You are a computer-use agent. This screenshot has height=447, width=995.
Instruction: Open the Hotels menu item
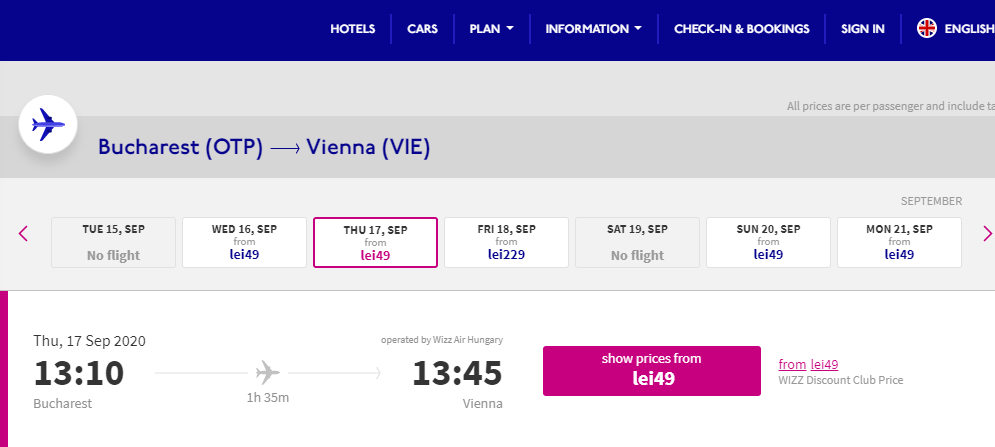[352, 29]
